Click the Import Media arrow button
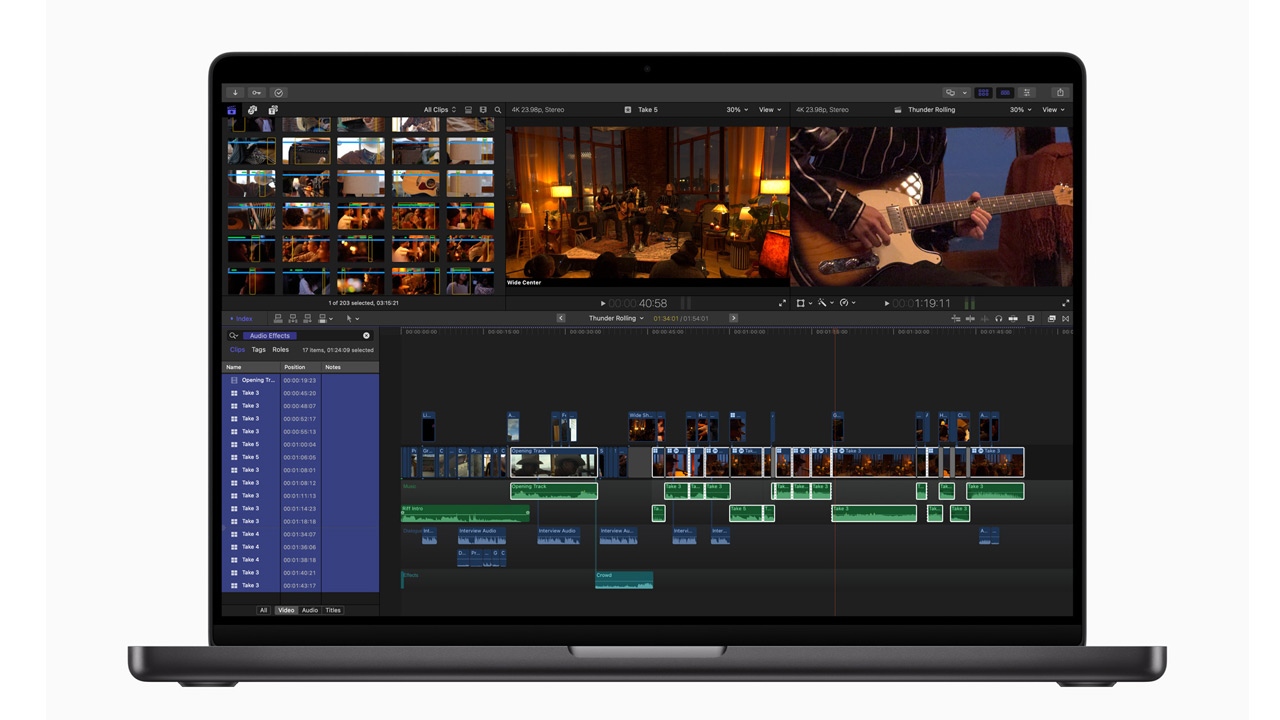The width and height of the screenshot is (1280, 720). pos(235,92)
